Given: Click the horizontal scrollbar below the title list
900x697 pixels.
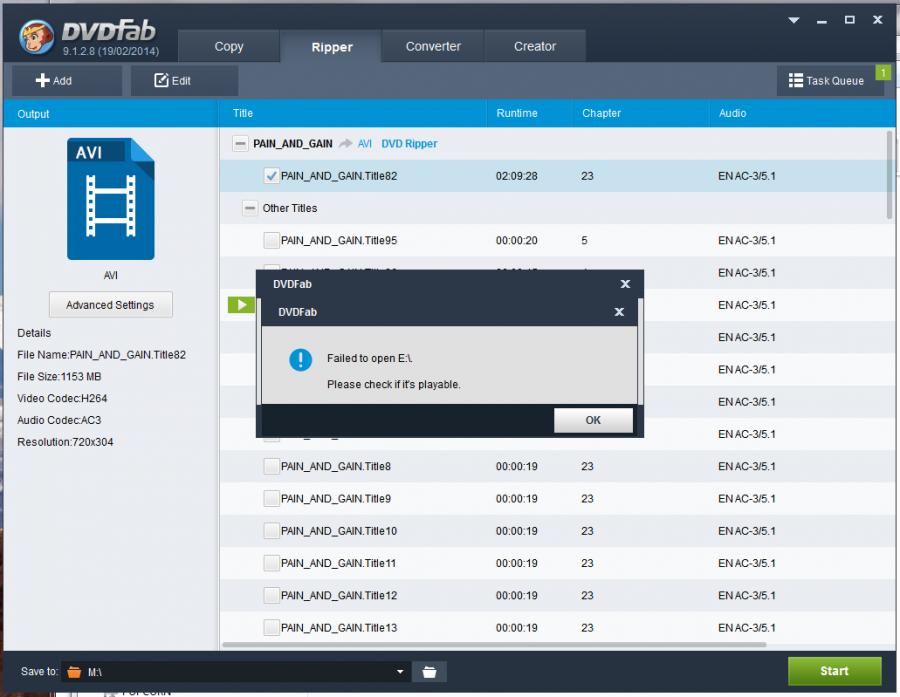Looking at the screenshot, I should [x=494, y=644].
